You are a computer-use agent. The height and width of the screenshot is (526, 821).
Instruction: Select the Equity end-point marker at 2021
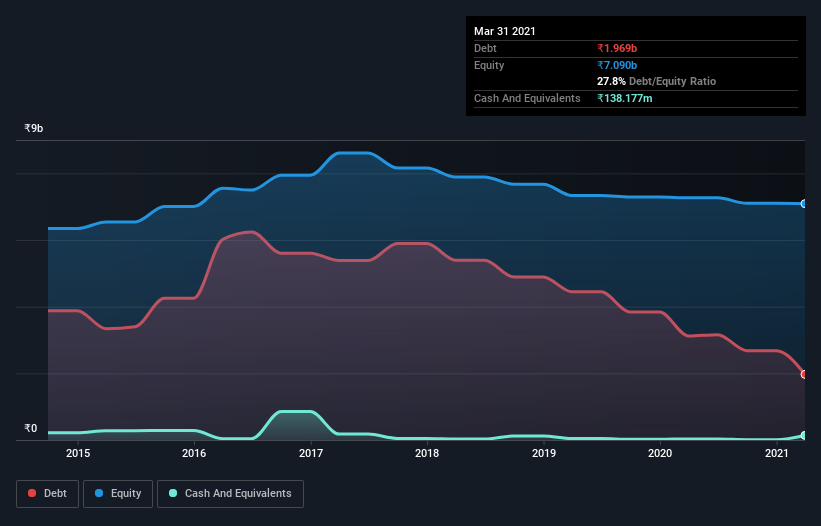pos(804,204)
